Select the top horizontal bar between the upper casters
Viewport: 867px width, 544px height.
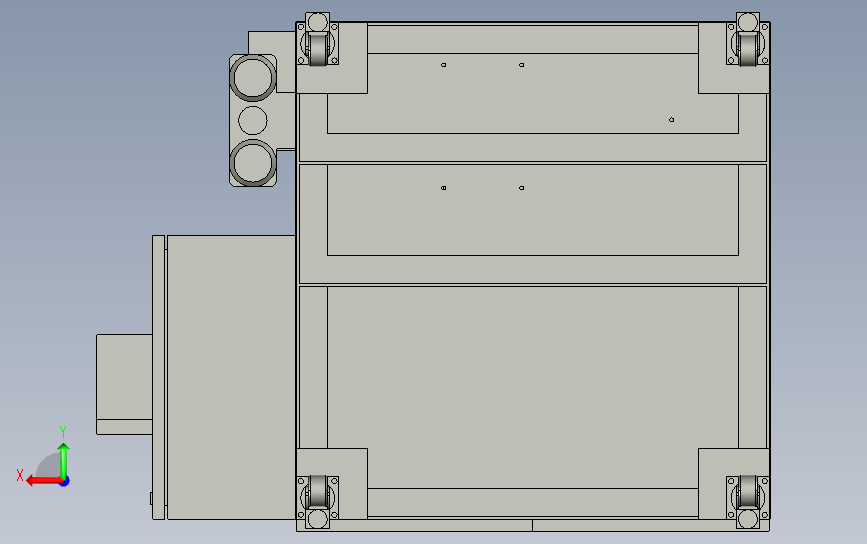point(532,39)
